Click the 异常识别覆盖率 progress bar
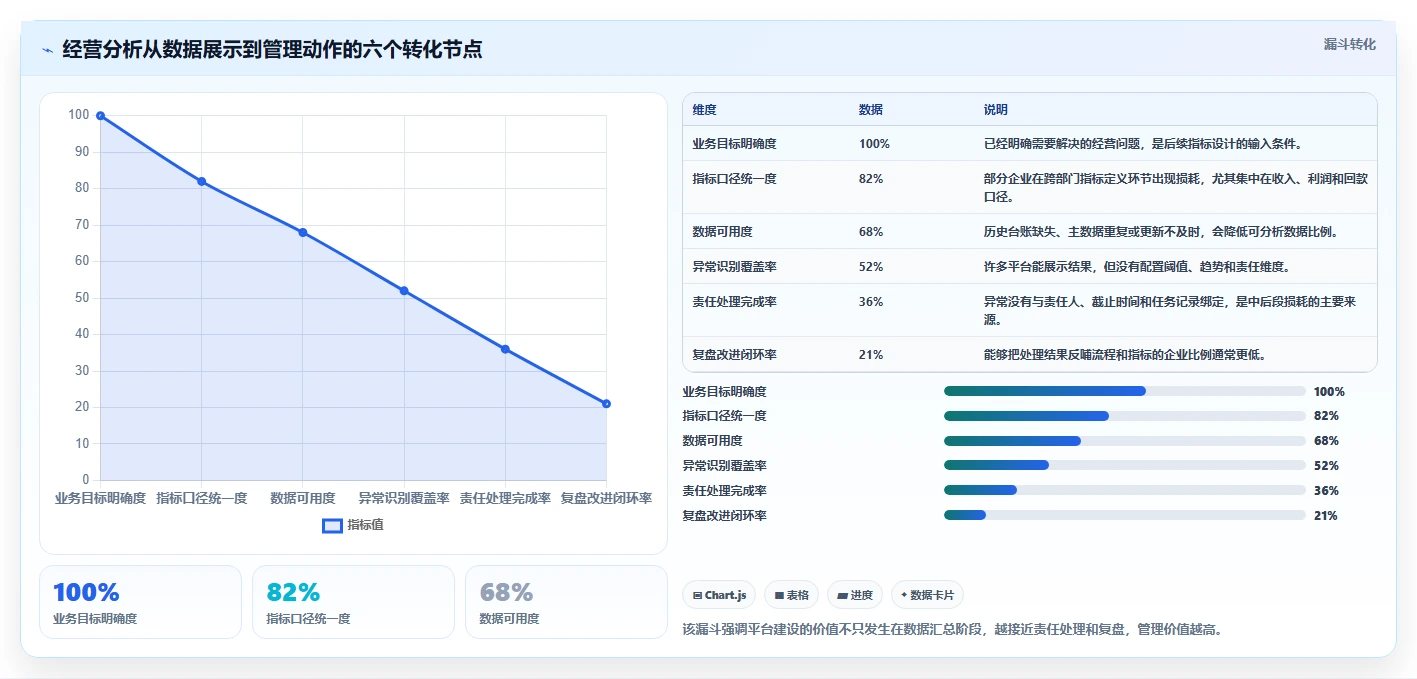Viewport: 1417px width, 679px height. pos(1125,465)
